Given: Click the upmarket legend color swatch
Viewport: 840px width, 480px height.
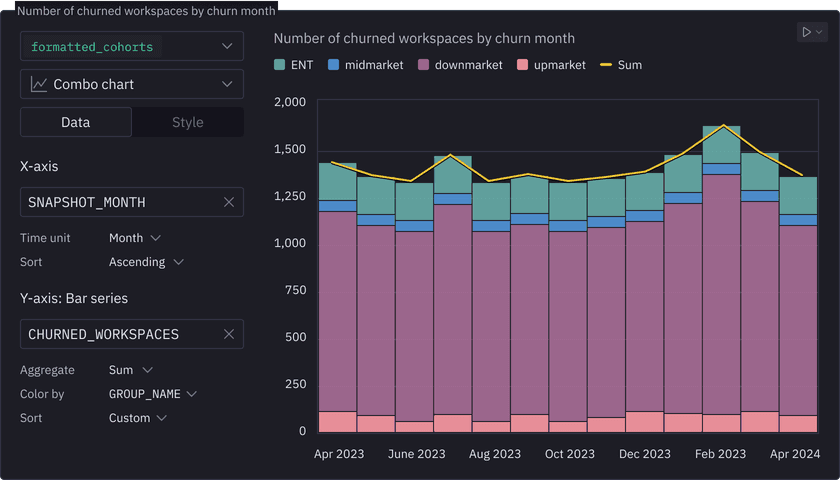Looking at the screenshot, I should pyautogui.click(x=522, y=65).
